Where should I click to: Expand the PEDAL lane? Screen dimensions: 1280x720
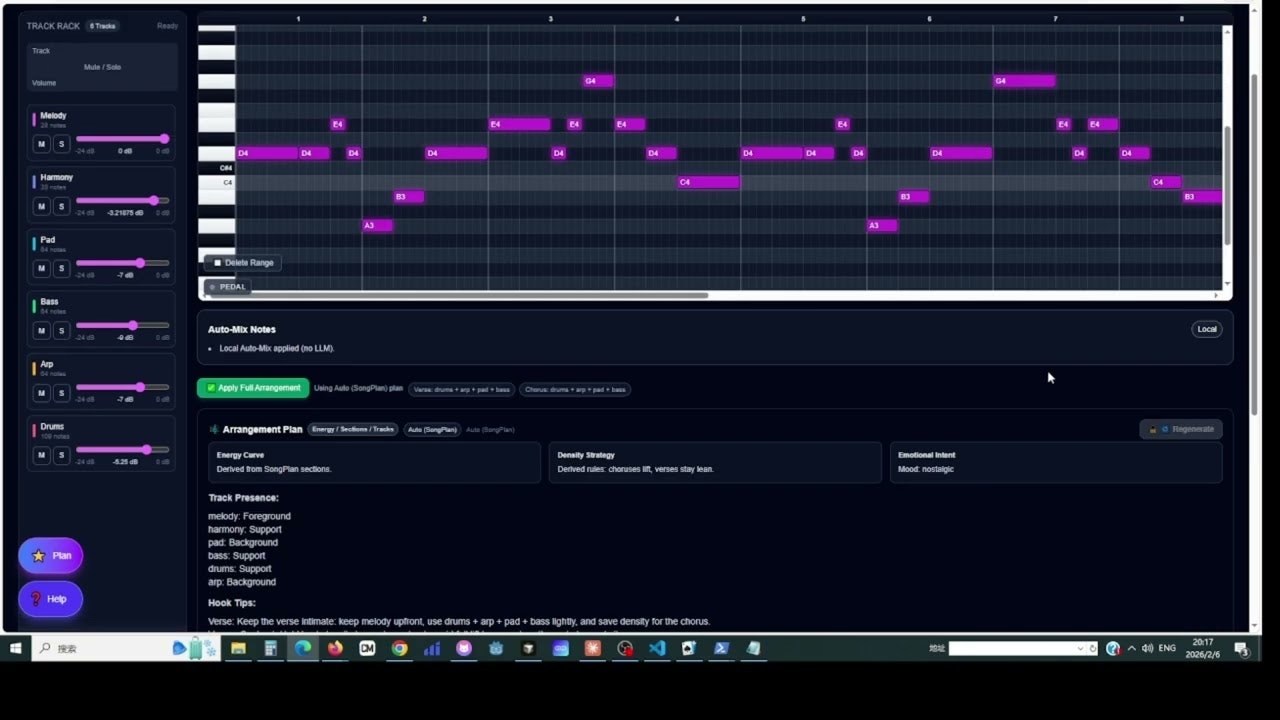pyautogui.click(x=226, y=287)
